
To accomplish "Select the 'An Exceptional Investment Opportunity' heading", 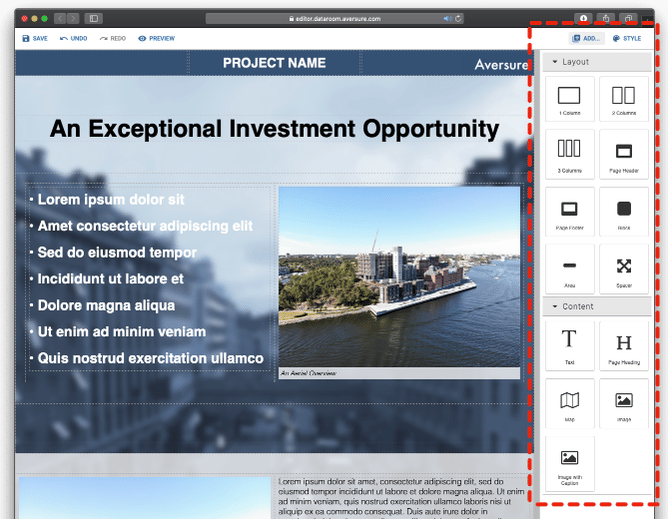I will [274, 129].
